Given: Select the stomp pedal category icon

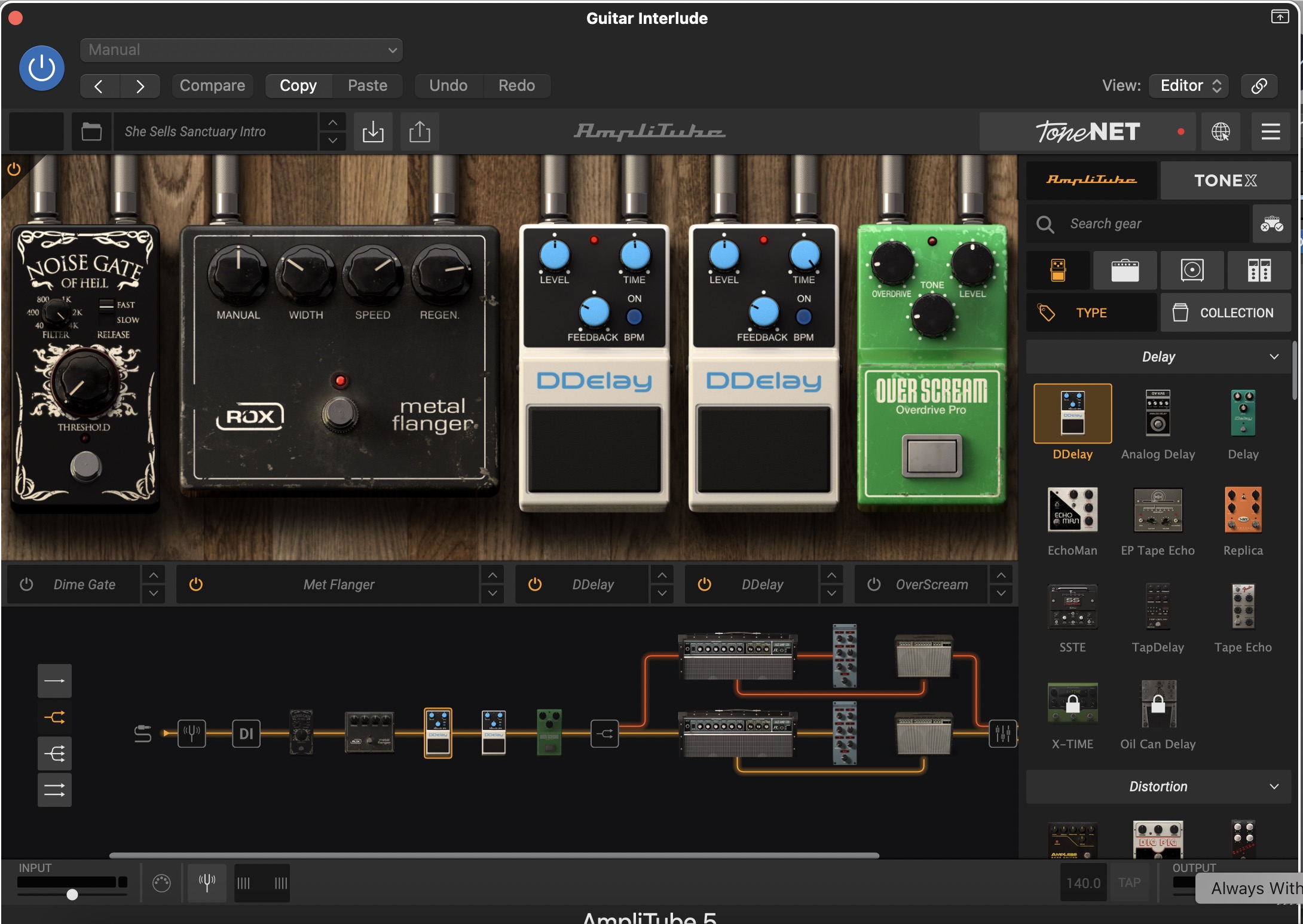Looking at the screenshot, I should tap(1058, 271).
